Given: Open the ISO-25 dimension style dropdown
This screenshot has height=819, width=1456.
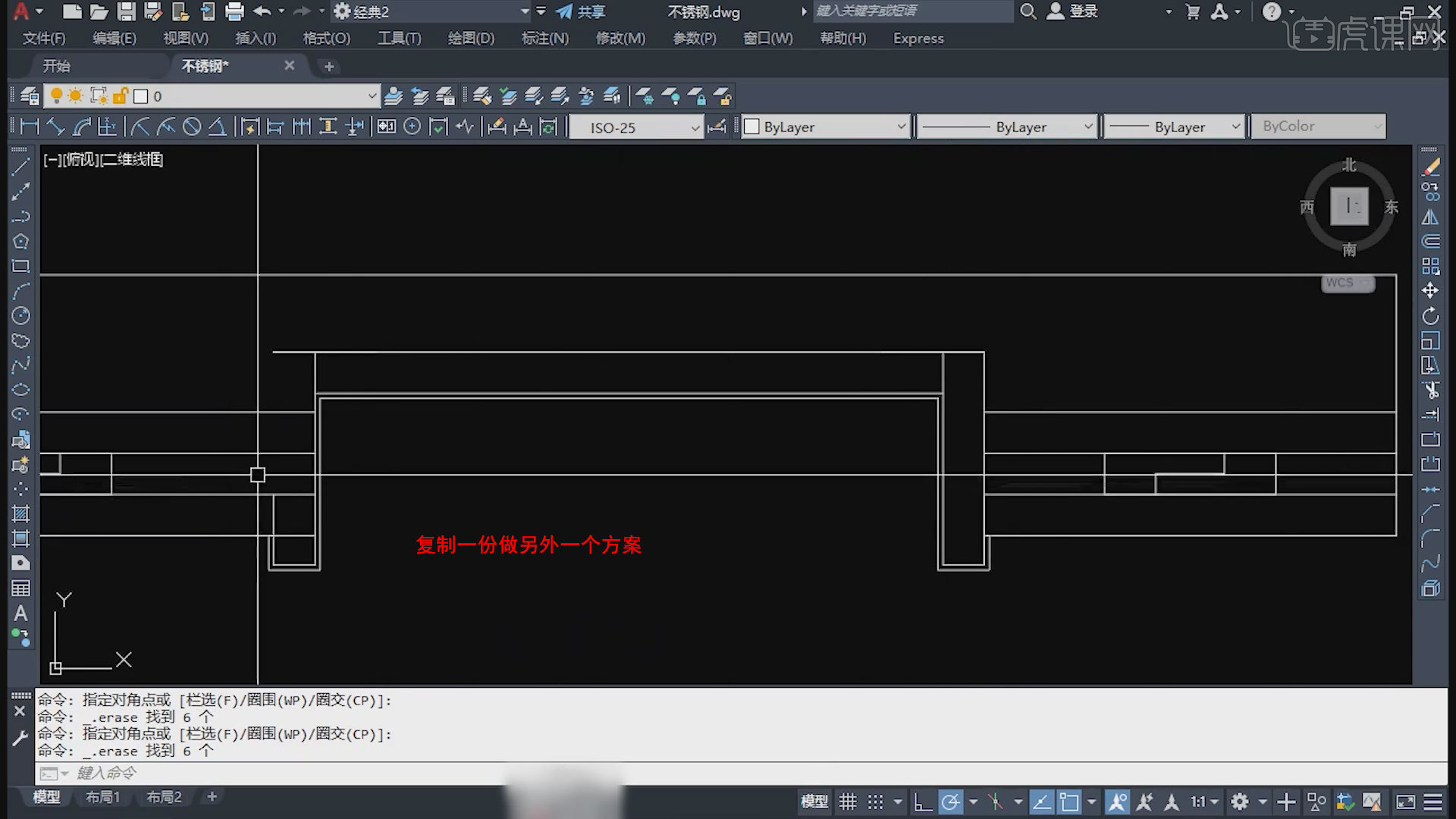Looking at the screenshot, I should (695, 127).
